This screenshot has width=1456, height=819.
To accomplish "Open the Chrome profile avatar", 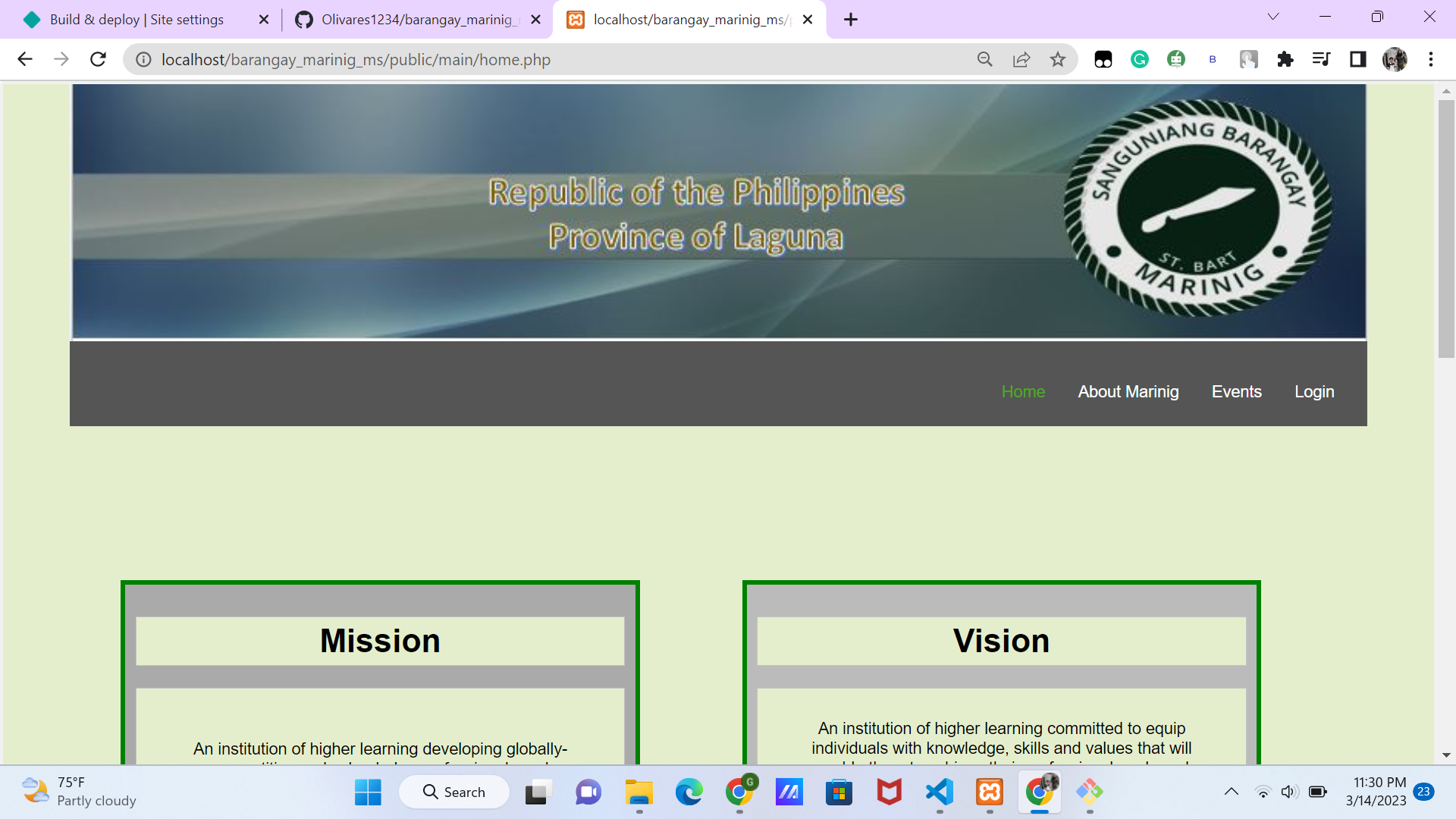I will [1395, 59].
